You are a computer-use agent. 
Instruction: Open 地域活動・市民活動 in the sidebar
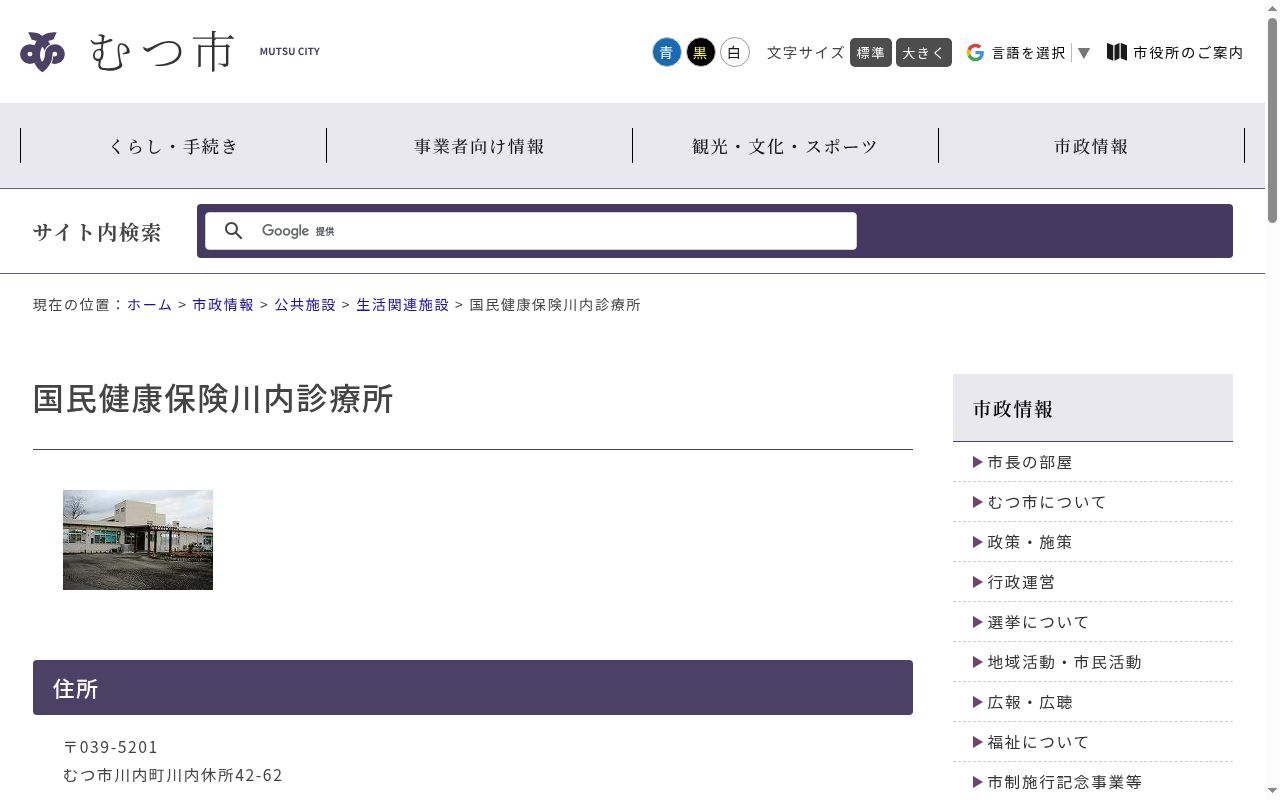[x=1064, y=662]
